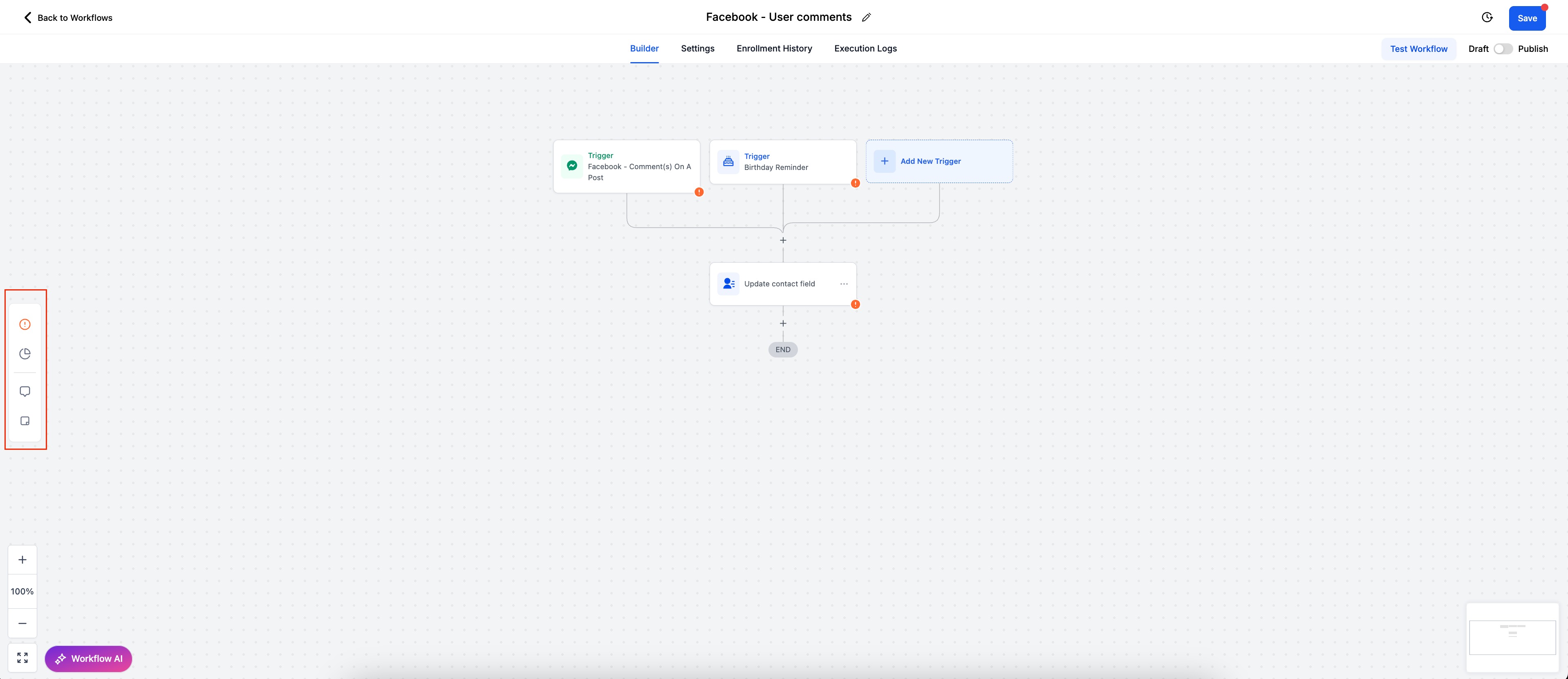The height and width of the screenshot is (679, 1568).
Task: Zoom in the canvas with plus
Action: tap(22, 560)
